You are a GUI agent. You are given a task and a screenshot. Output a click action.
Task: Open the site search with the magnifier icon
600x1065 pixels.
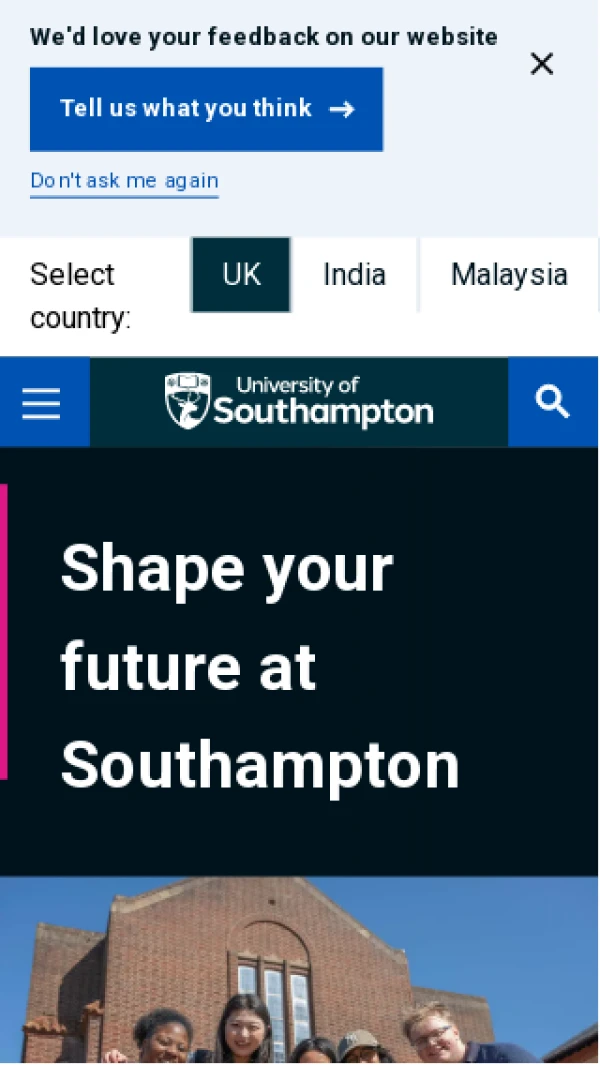click(552, 402)
